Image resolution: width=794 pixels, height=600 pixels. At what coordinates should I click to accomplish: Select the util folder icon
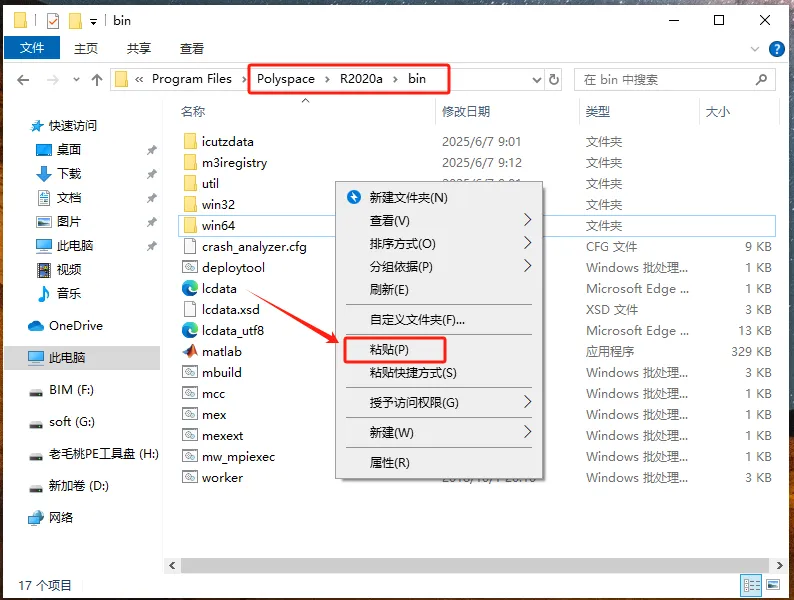[x=190, y=183]
